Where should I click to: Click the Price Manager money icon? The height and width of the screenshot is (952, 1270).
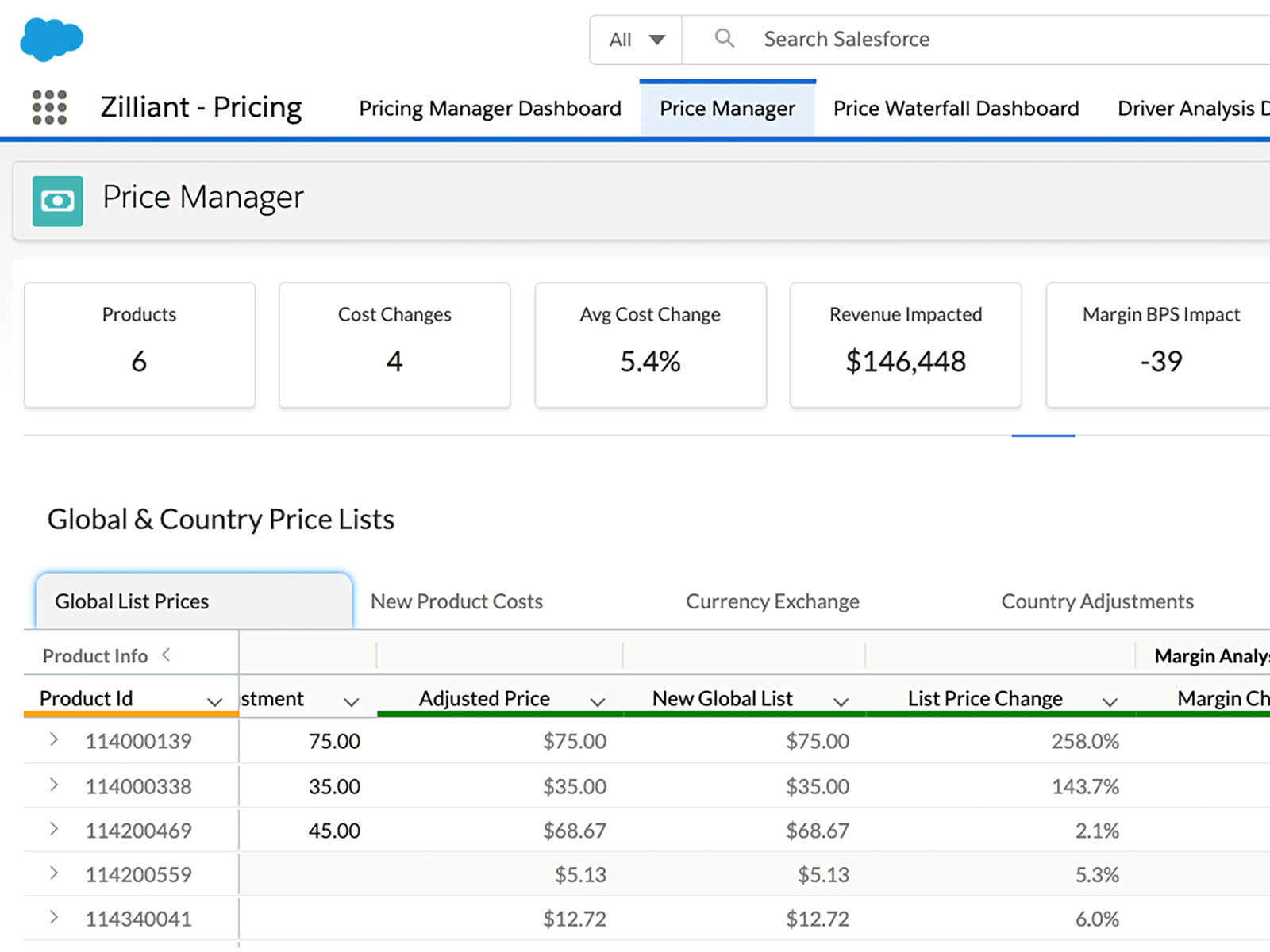pos(58,202)
